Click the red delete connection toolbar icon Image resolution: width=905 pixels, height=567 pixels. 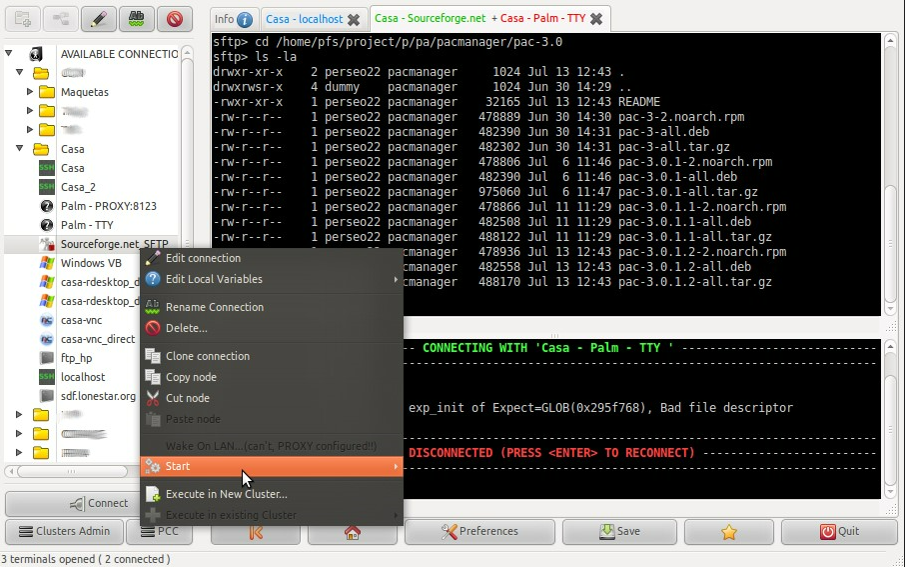pos(174,19)
